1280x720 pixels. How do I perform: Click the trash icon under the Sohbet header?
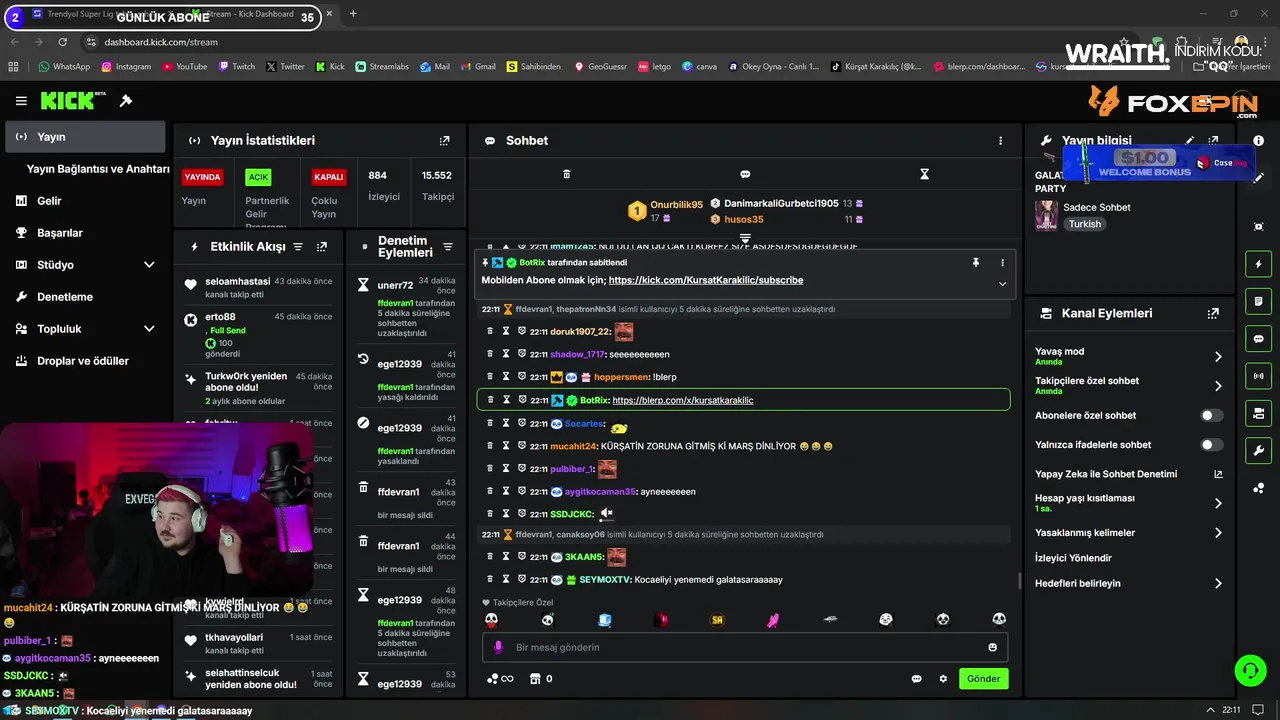pos(566,174)
